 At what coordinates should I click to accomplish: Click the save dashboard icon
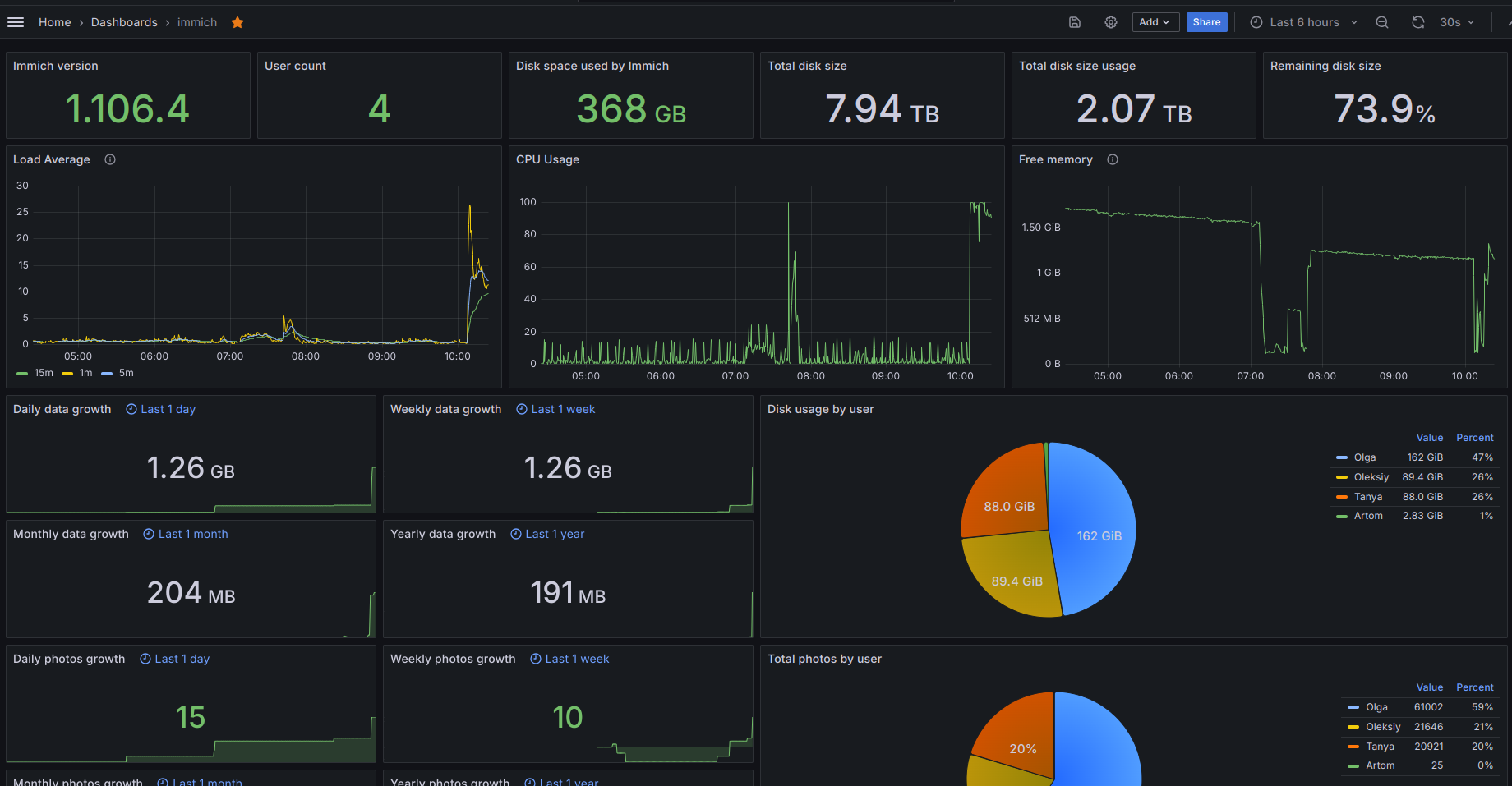coord(1074,22)
